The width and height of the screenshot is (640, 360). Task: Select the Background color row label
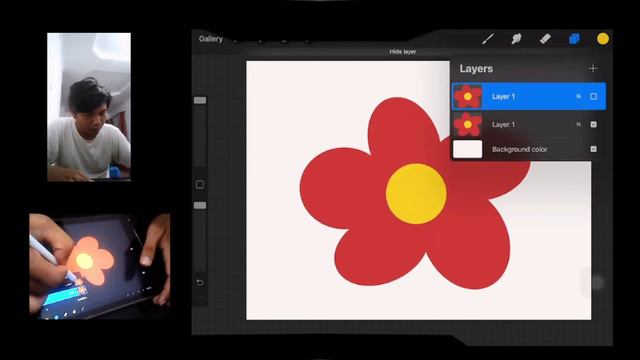[519, 149]
